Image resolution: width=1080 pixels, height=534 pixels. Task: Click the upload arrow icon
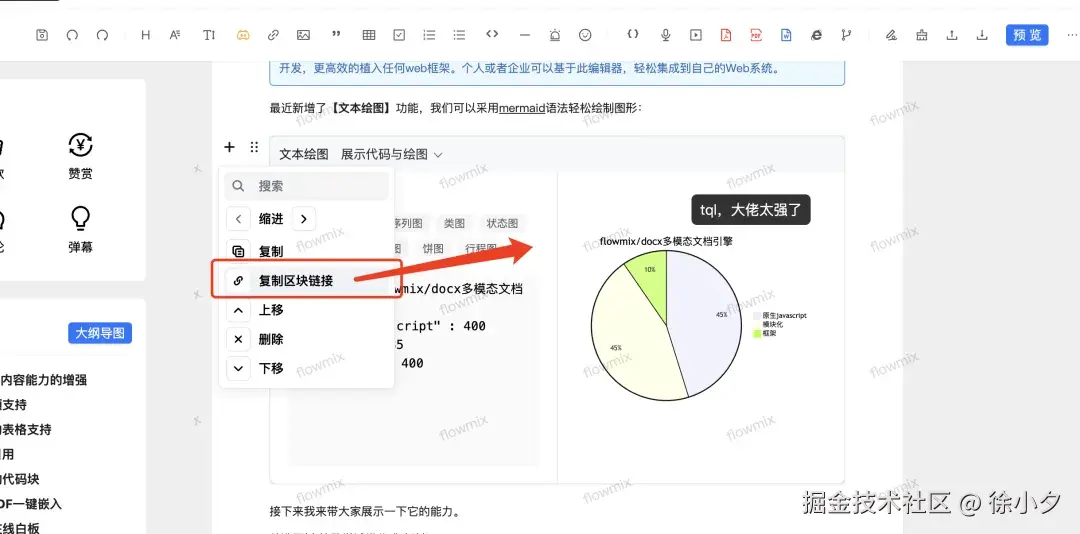(x=952, y=34)
